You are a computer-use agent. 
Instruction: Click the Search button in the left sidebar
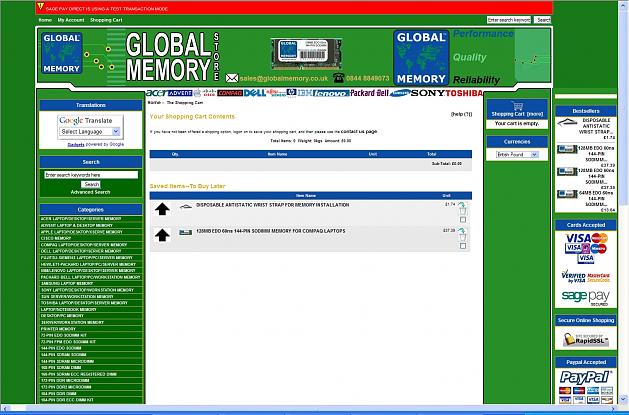tap(91, 184)
